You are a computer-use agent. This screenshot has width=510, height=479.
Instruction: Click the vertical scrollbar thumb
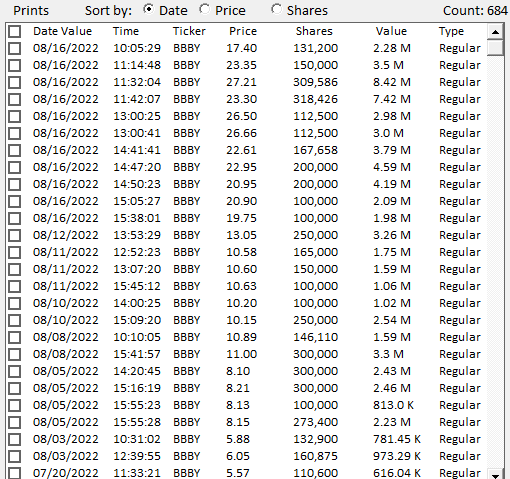click(x=495, y=48)
